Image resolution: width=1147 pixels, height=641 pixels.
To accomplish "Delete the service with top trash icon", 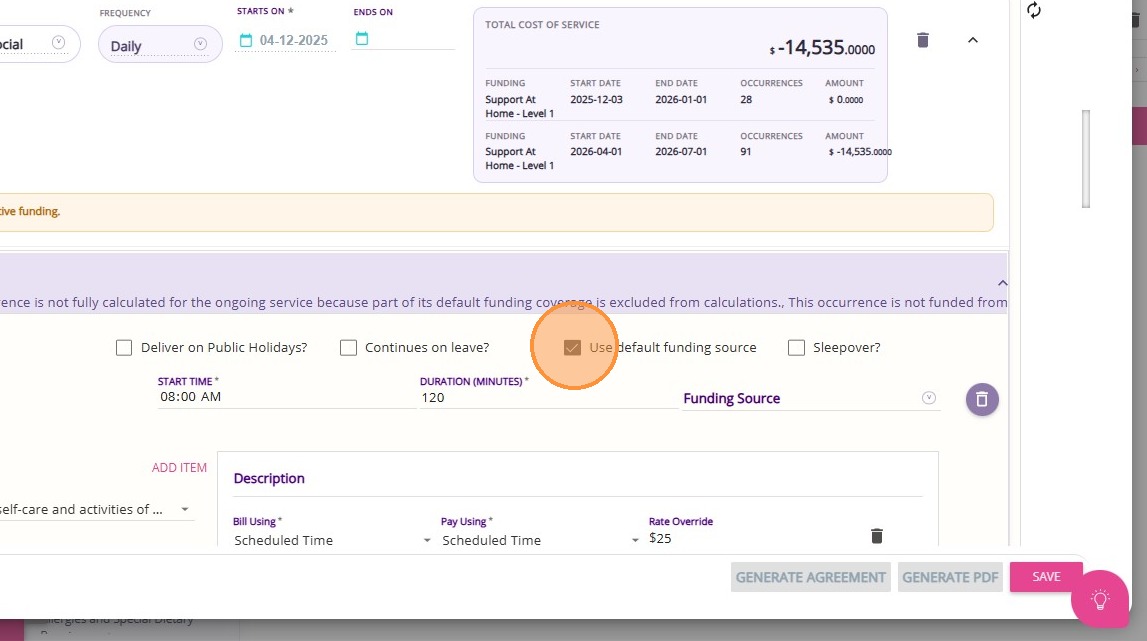I will 923,40.
